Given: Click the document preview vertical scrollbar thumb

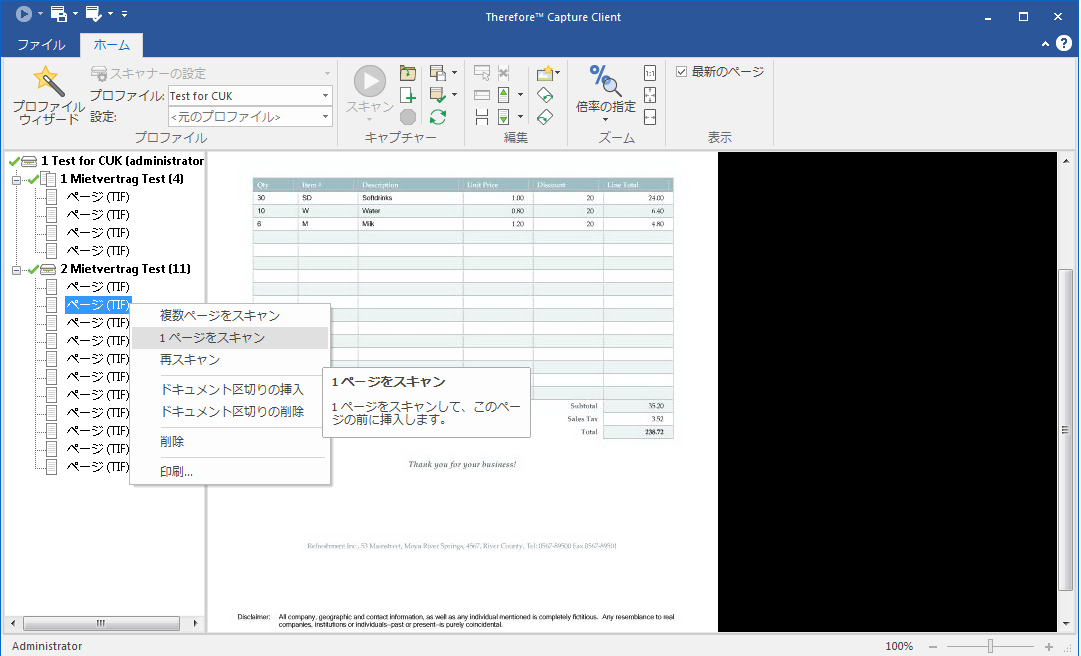Looking at the screenshot, I should point(1065,430).
